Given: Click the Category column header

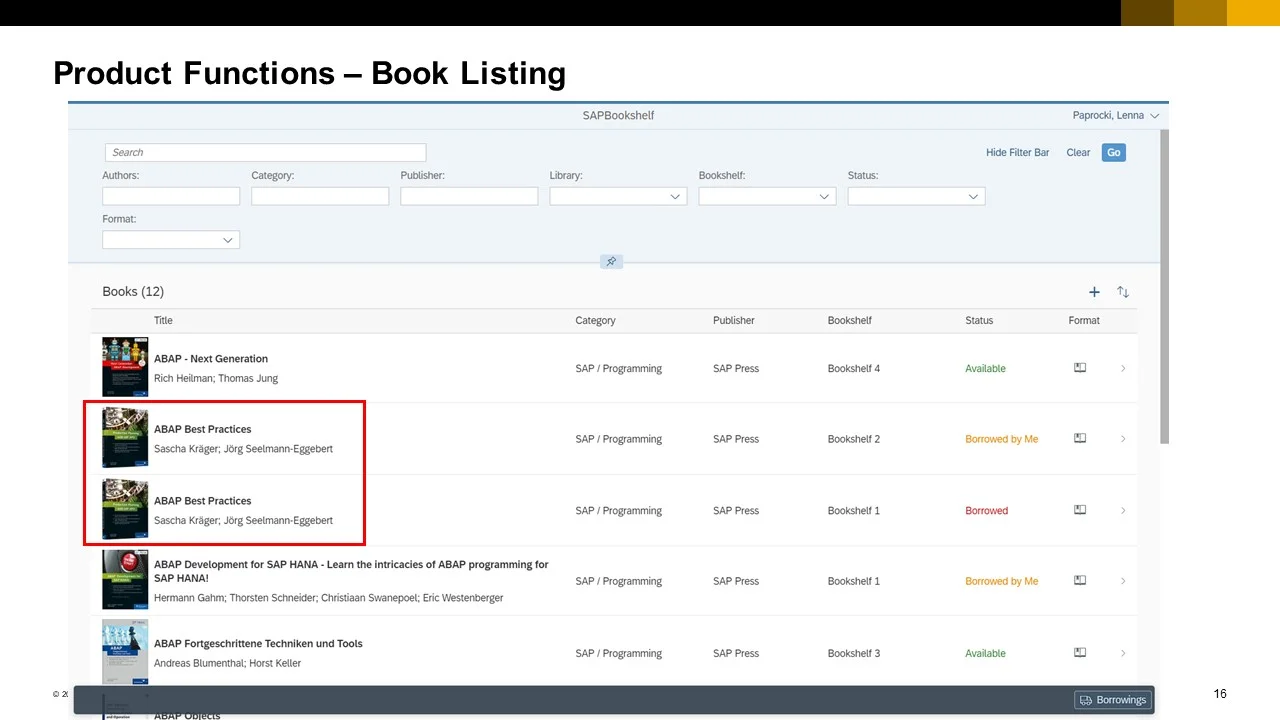Looking at the screenshot, I should [595, 320].
